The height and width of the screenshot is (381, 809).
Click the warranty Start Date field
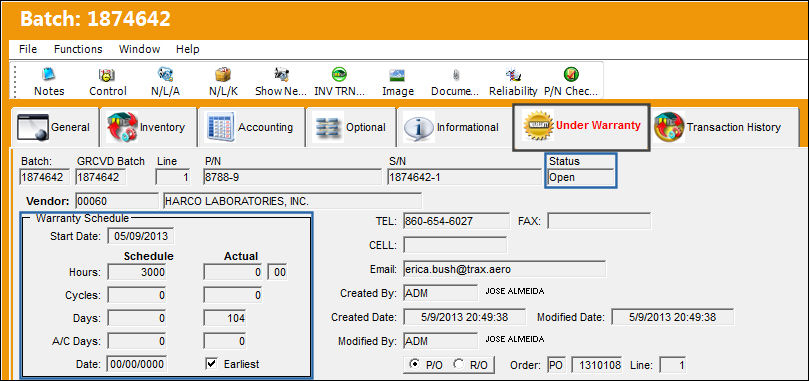pos(141,236)
